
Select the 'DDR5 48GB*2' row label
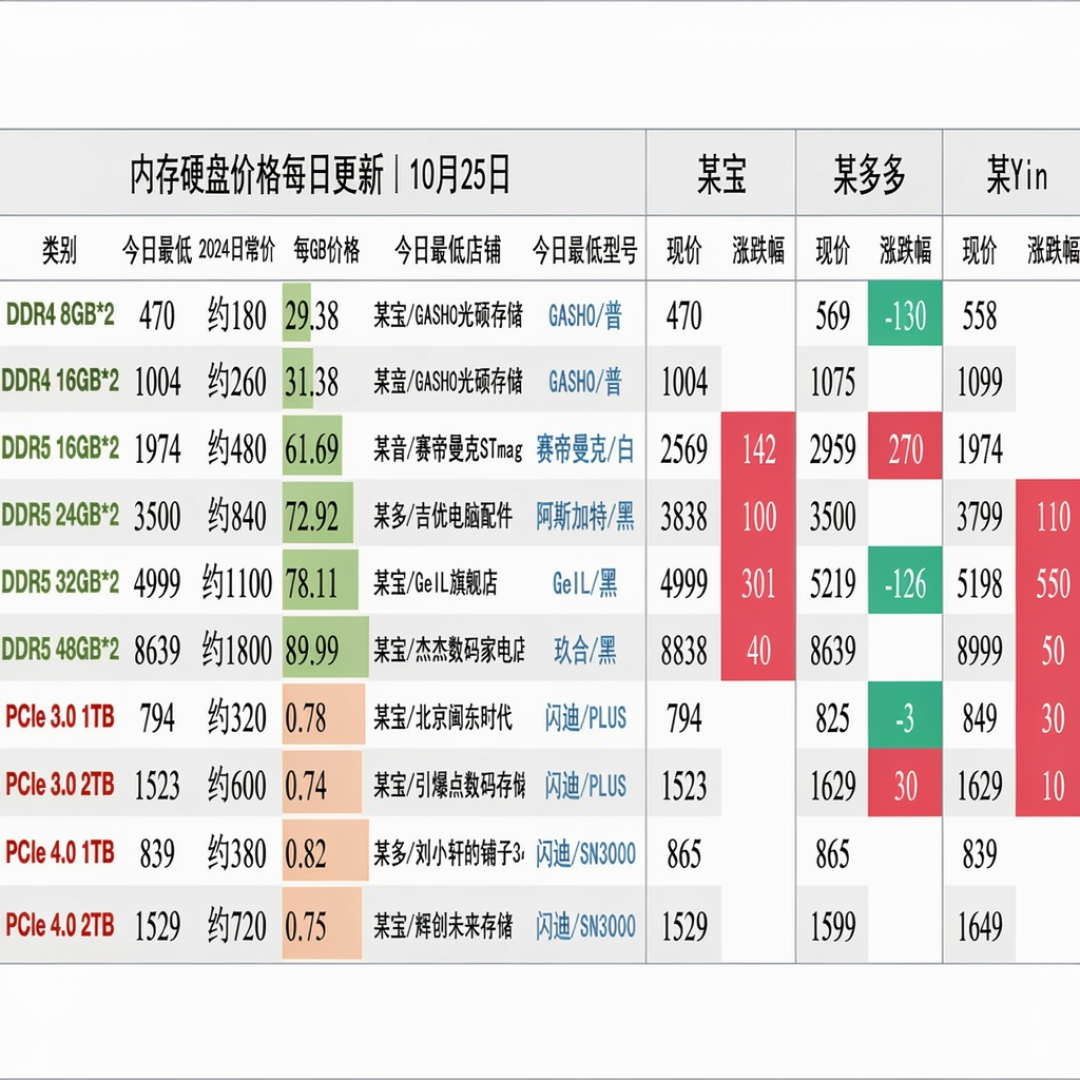(x=61, y=650)
